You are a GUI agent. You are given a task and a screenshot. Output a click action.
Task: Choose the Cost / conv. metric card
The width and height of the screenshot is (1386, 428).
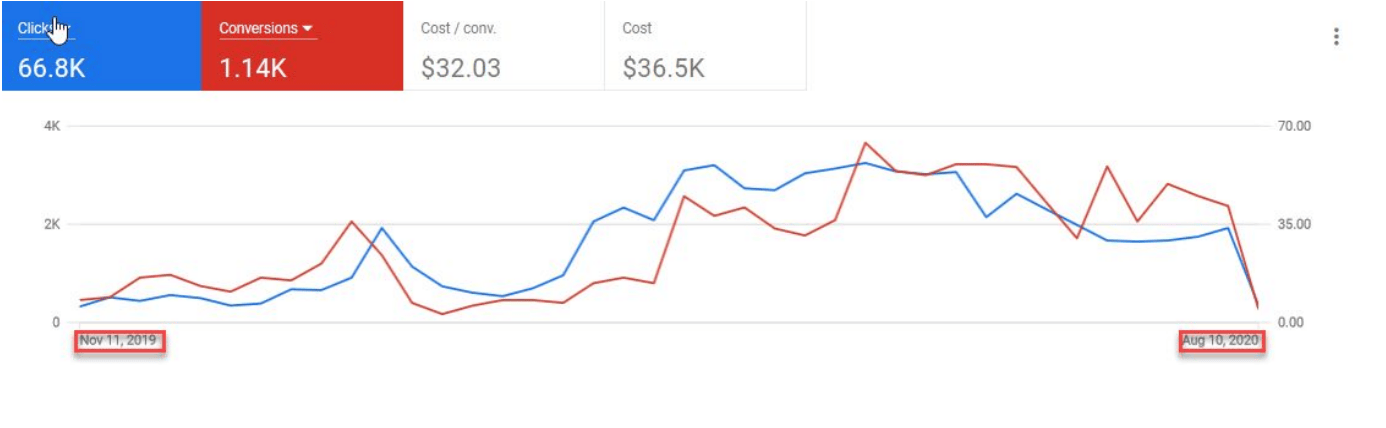(x=504, y=46)
